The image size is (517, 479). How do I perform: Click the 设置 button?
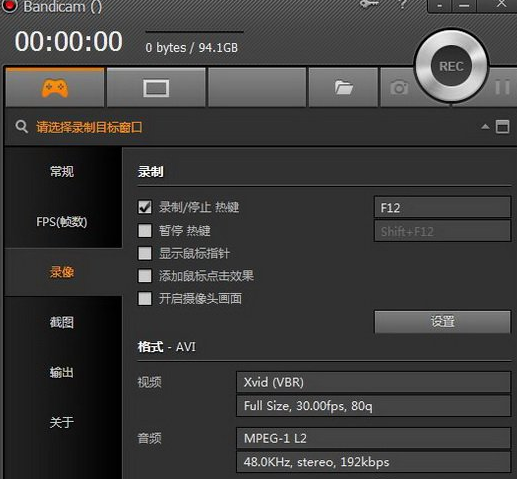(x=442, y=322)
